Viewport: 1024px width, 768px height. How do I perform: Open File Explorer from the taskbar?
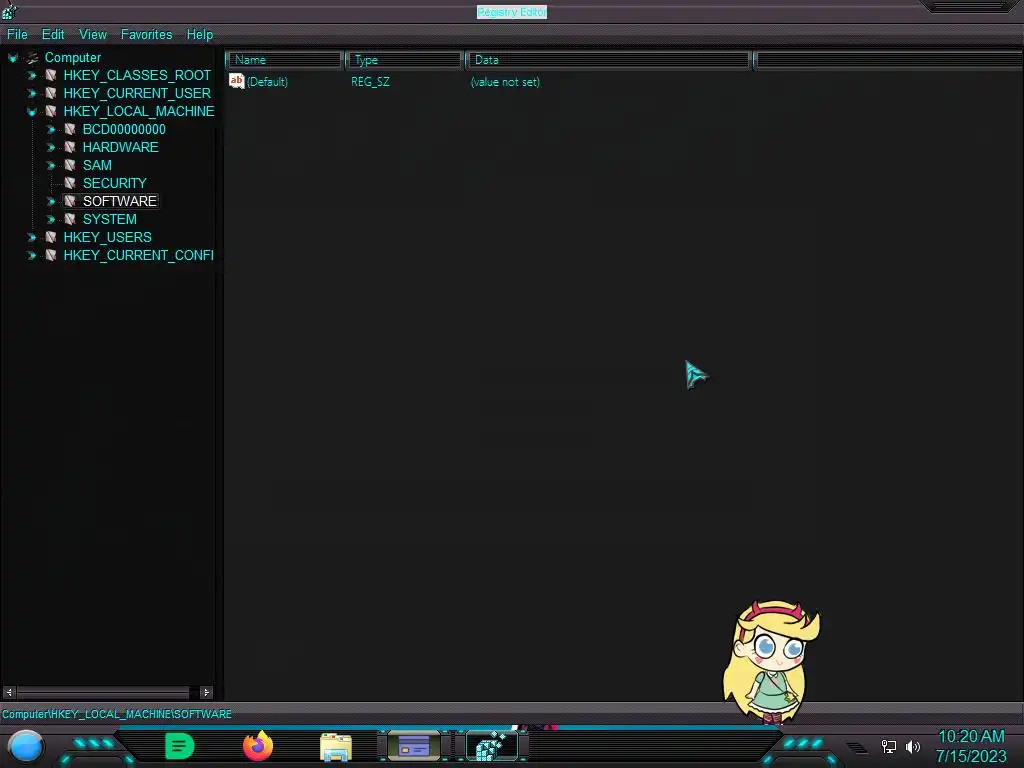tap(336, 747)
